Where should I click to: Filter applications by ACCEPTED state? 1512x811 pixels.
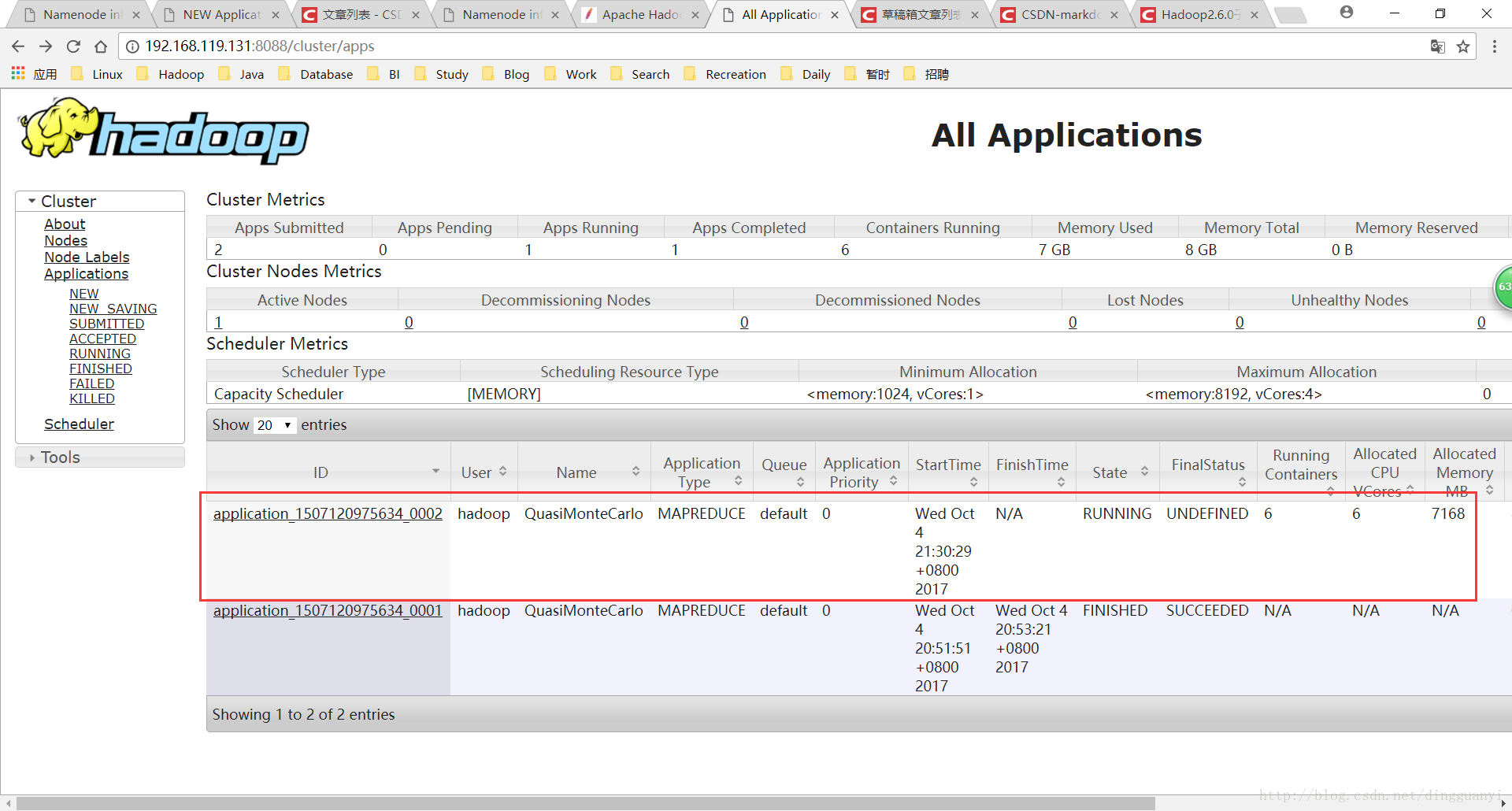(102, 339)
